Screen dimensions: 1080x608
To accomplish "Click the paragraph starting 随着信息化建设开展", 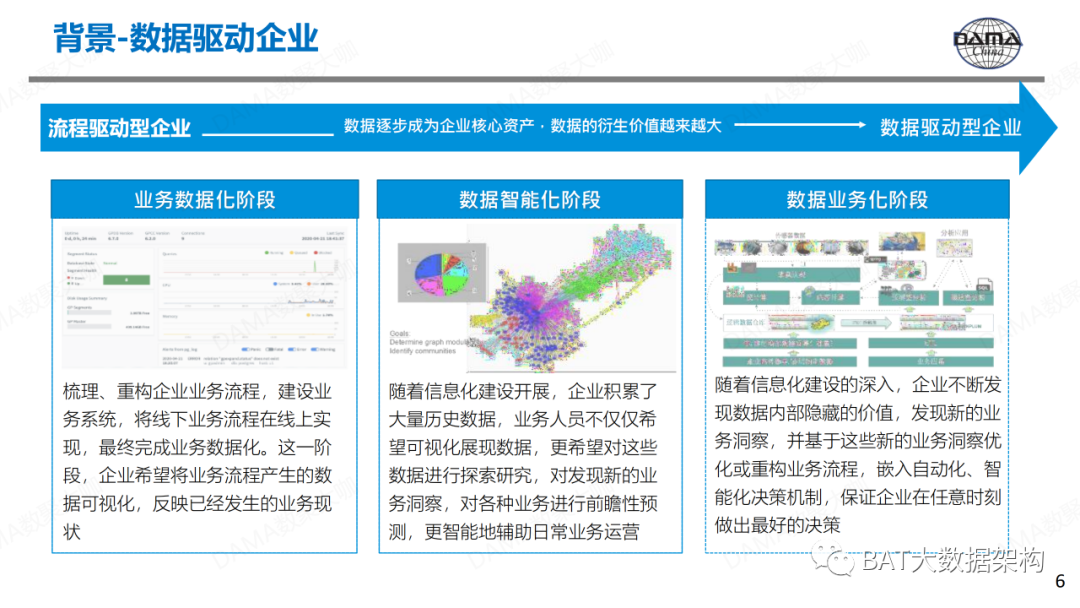I will click(x=523, y=461).
